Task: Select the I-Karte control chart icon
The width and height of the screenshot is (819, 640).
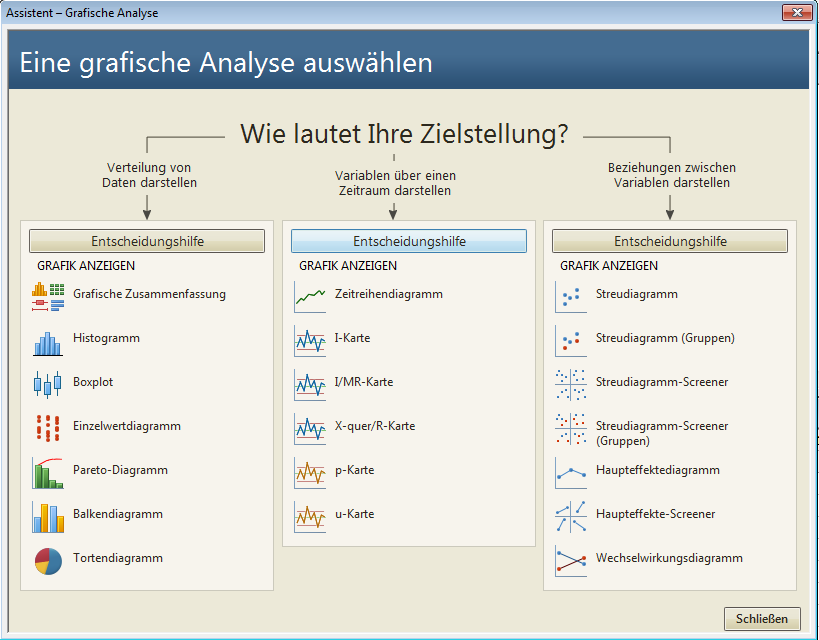Action: click(x=310, y=341)
